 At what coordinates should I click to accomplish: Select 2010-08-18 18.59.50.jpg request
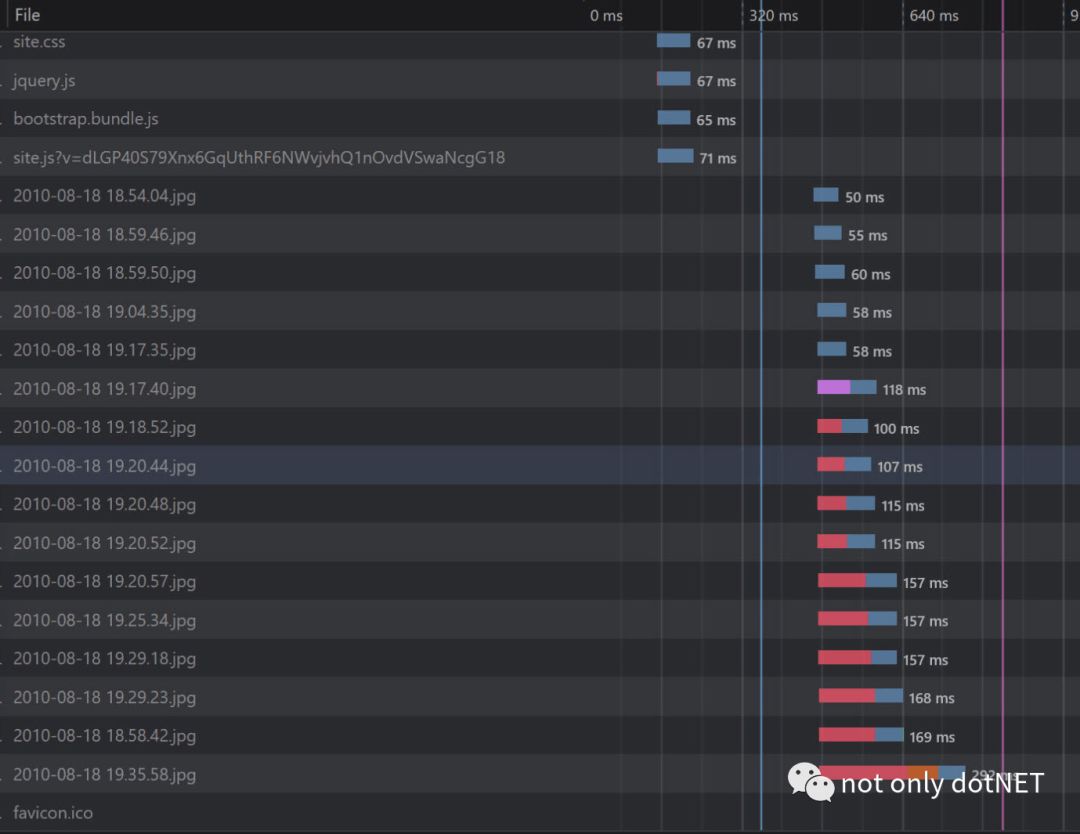pyautogui.click(x=540, y=272)
